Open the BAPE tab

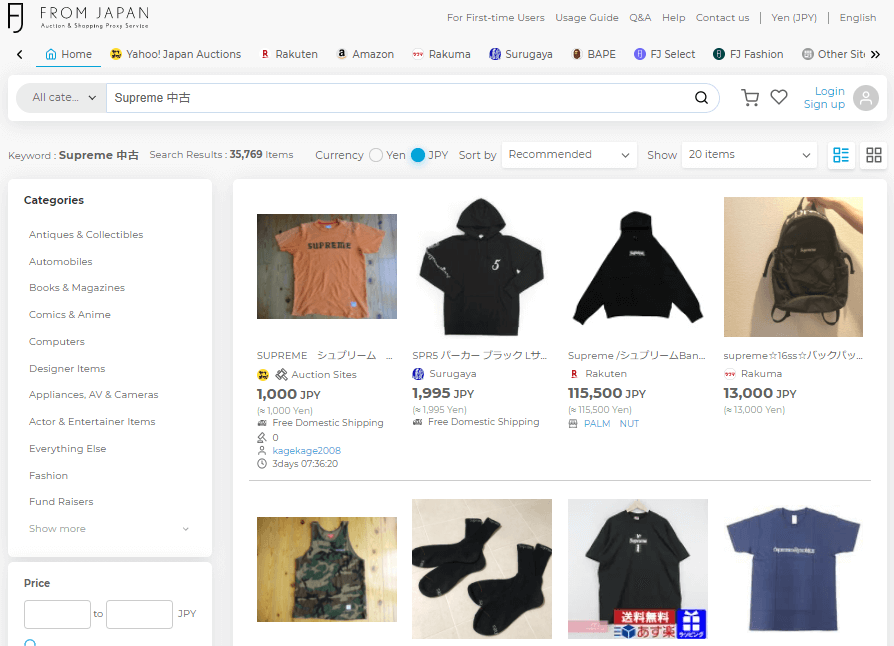(x=594, y=54)
